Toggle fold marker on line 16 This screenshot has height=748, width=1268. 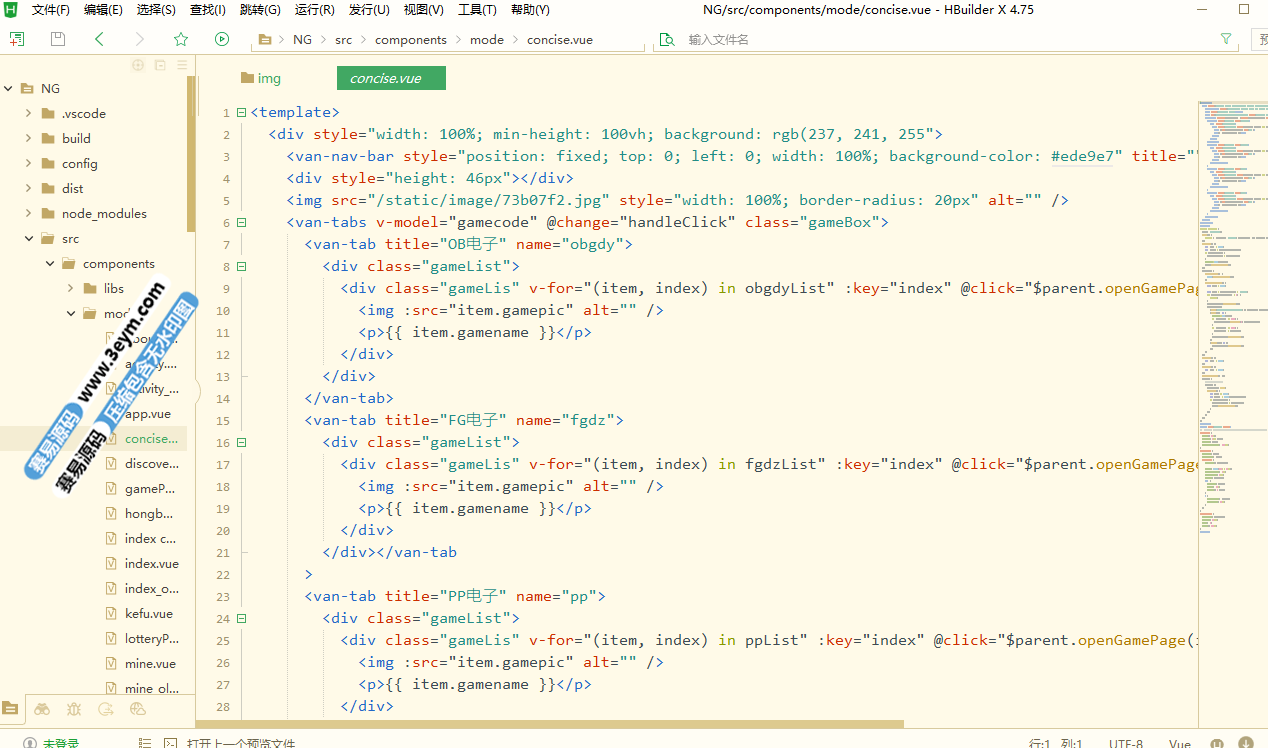point(241,443)
